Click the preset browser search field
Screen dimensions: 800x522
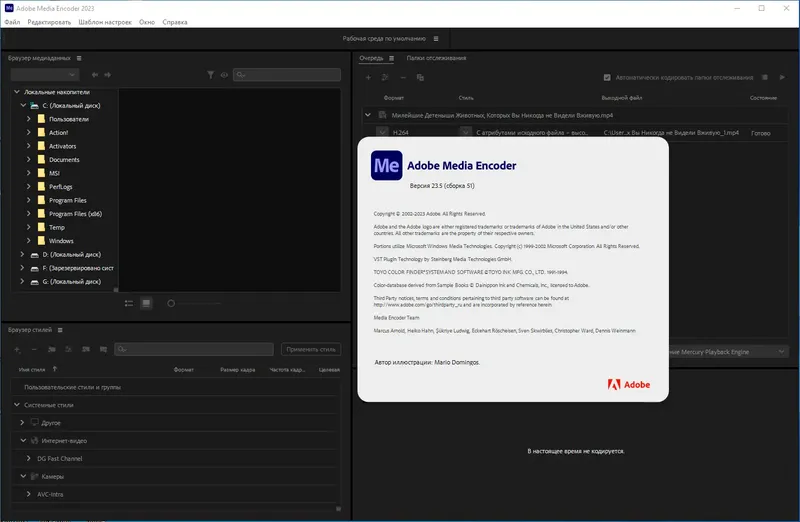click(x=194, y=350)
